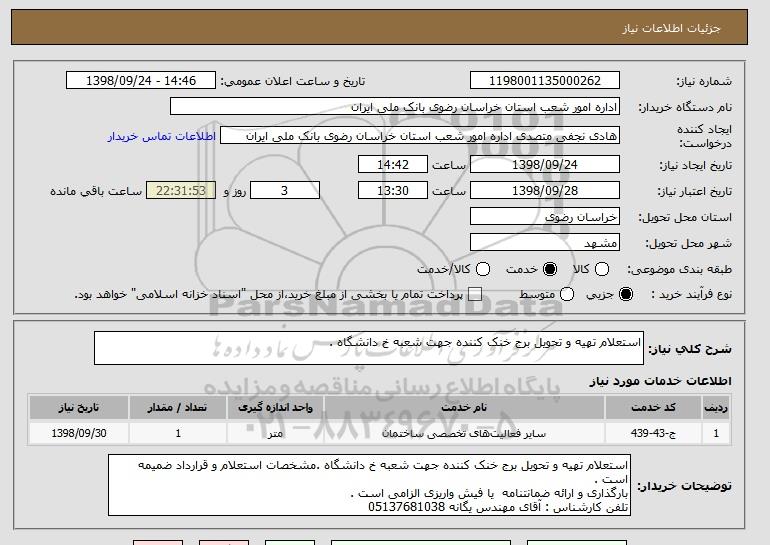Click the جزئیات اطلاعات نیاز header title
The height and width of the screenshot is (545, 770).
coord(672,28)
